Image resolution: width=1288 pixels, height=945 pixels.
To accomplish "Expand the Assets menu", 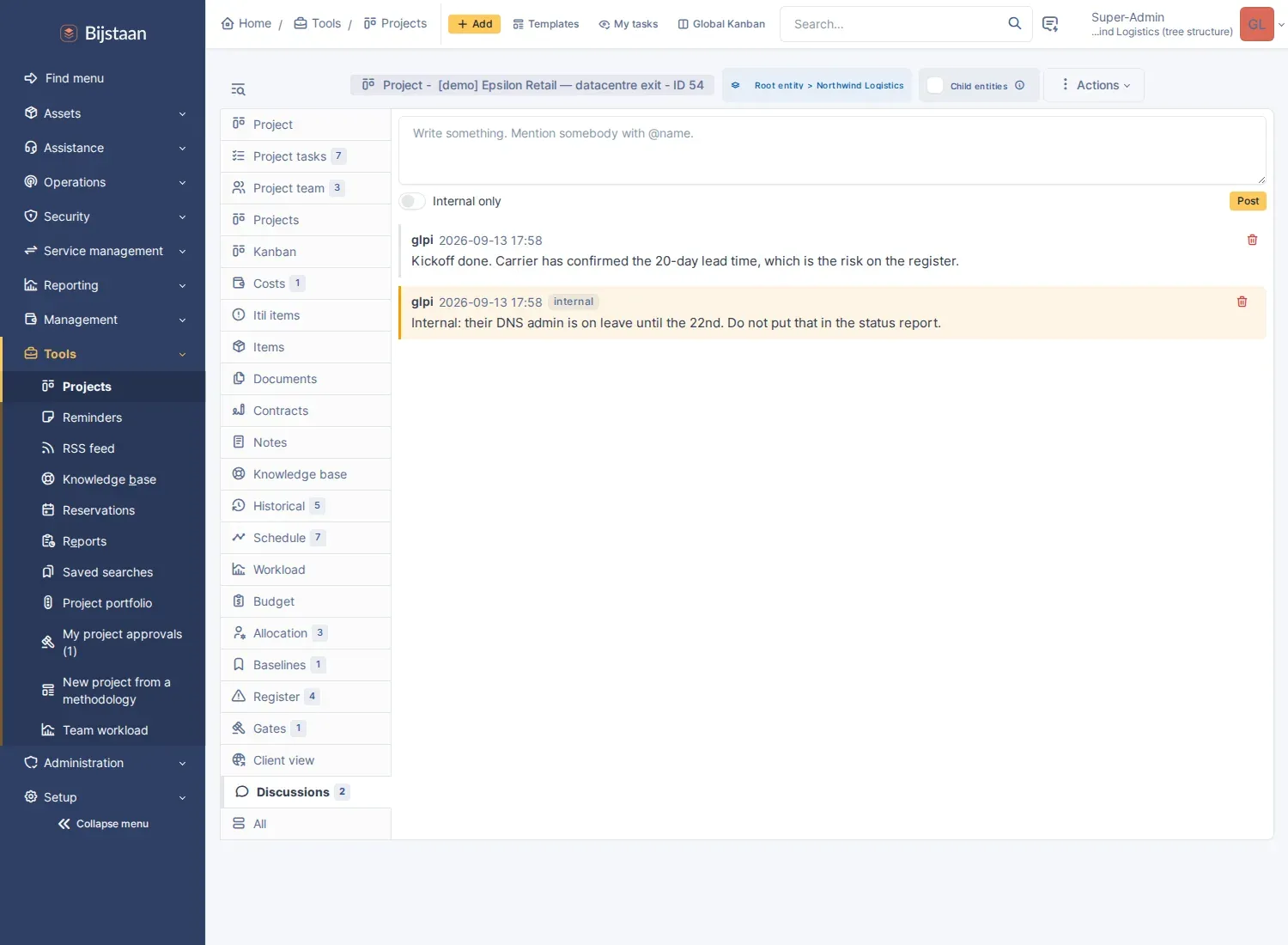I will pos(103,113).
